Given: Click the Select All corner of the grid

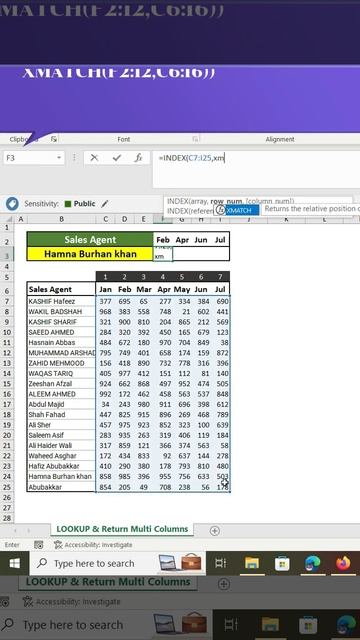Looking at the screenshot, I should (8, 219).
